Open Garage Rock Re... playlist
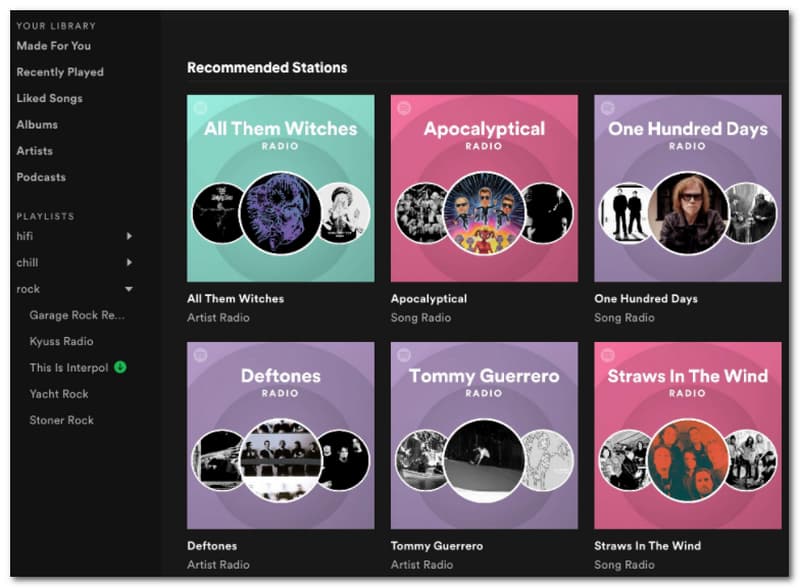This screenshot has width=800, height=588. coord(77,315)
